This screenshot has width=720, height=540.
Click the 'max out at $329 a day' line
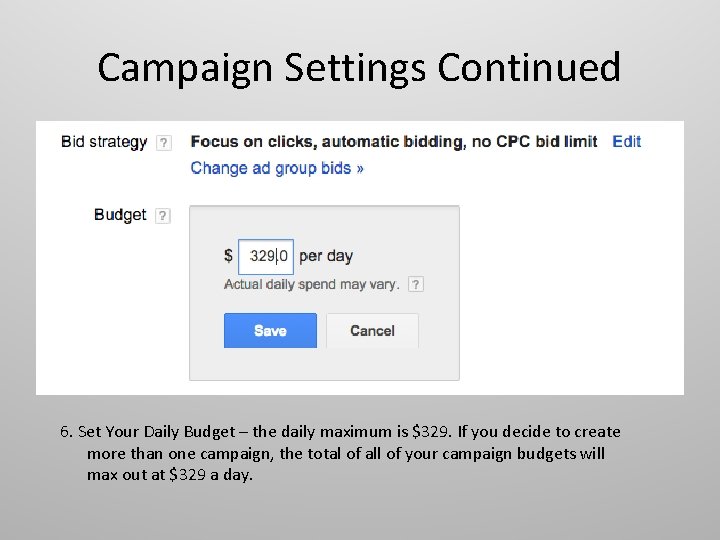(170, 474)
